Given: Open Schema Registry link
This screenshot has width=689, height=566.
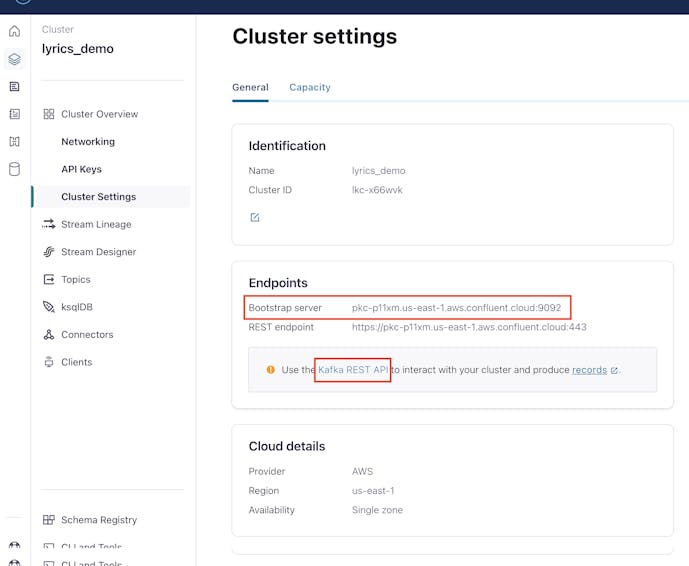Looking at the screenshot, I should click(x=99, y=520).
